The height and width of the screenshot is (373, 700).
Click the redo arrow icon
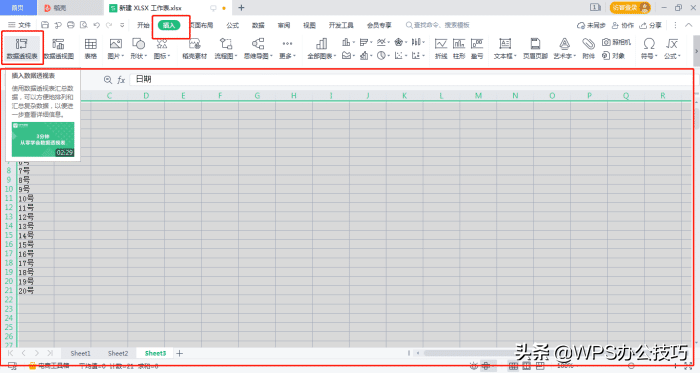(109, 25)
